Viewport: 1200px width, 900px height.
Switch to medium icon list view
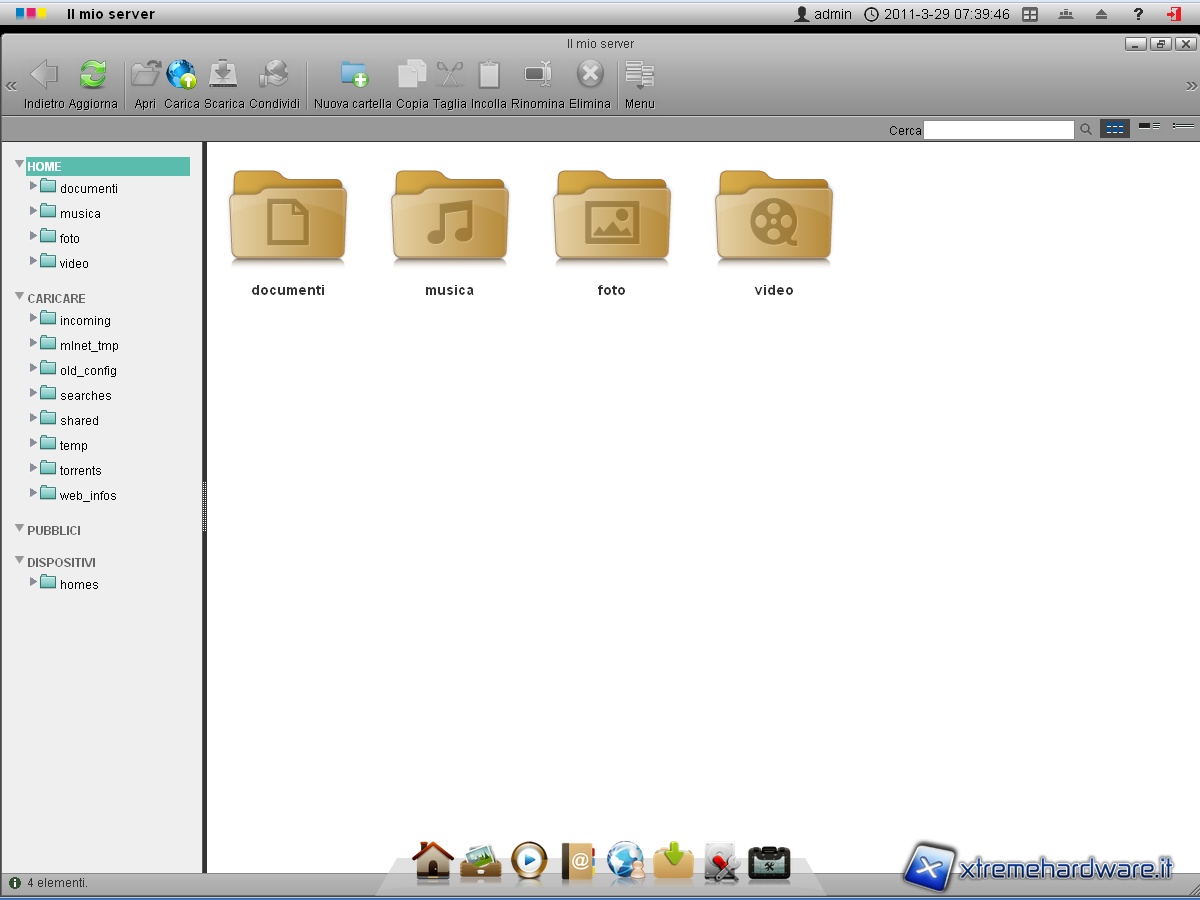click(x=1149, y=127)
